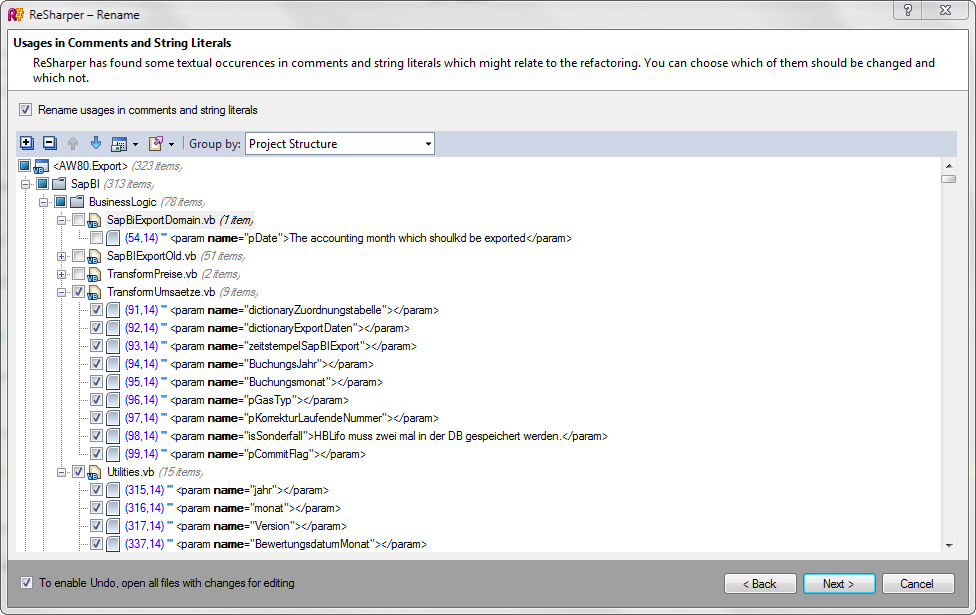This screenshot has height=615, width=976.
Task: Click the help question mark button
Action: click(x=908, y=10)
